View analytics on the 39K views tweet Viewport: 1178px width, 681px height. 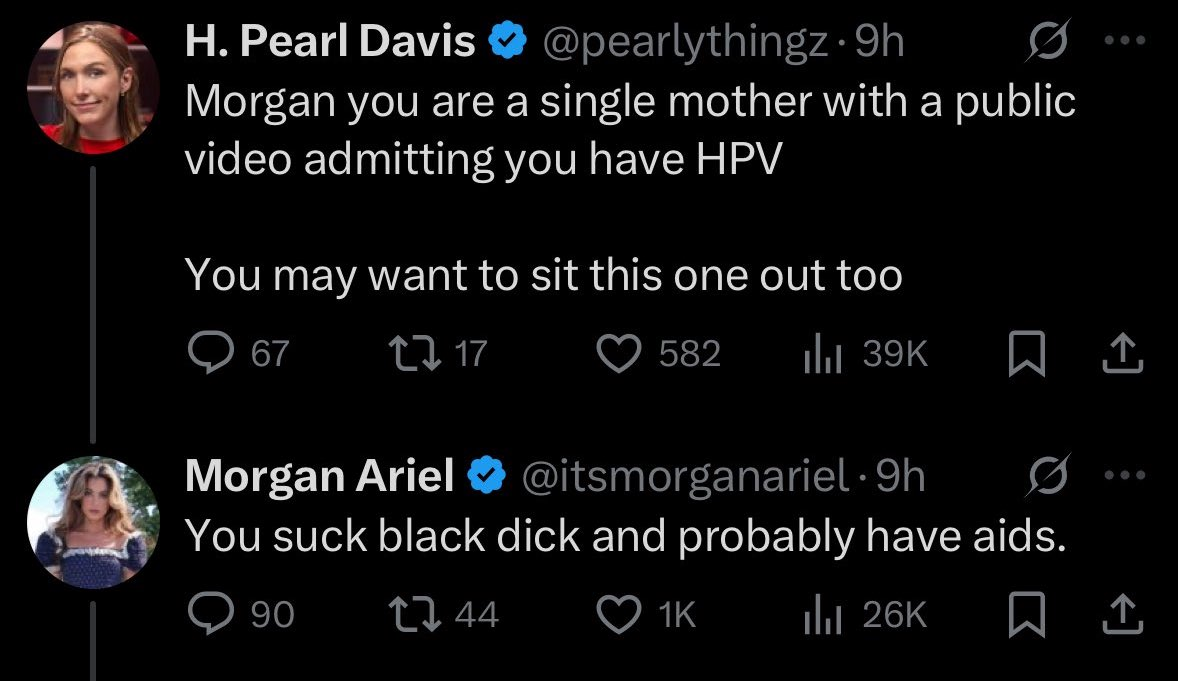tap(821, 352)
